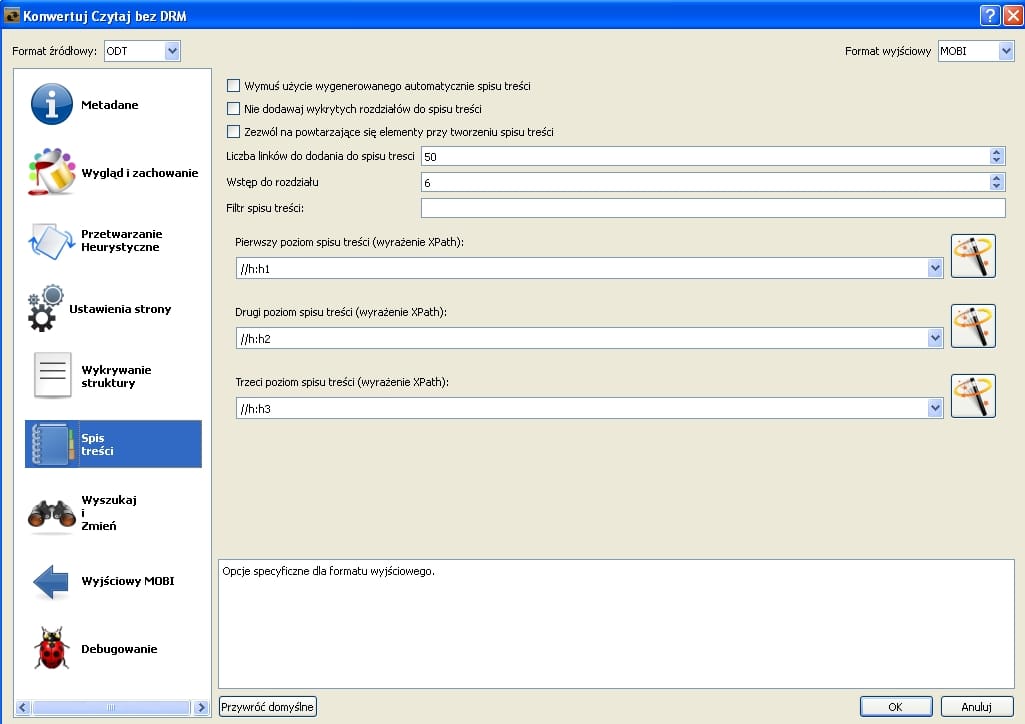Go to Wykrywanie struktury section label
1025x724 pixels.
point(116,376)
